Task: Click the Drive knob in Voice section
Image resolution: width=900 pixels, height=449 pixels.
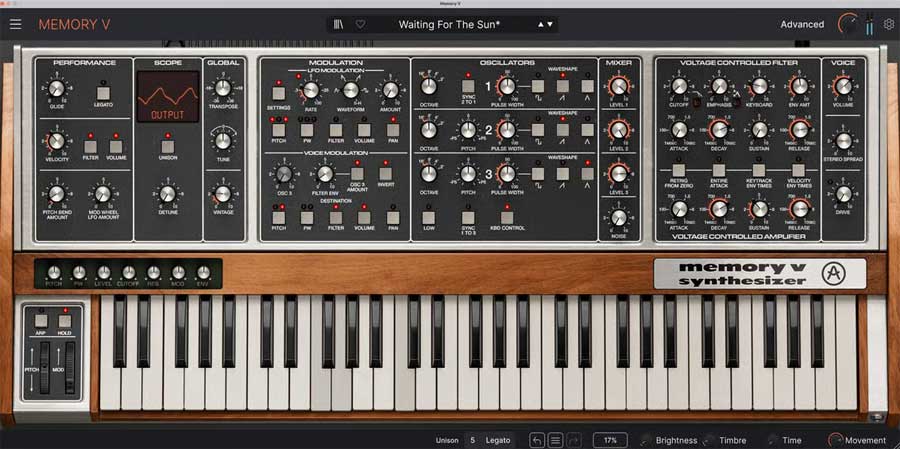Action: [843, 194]
